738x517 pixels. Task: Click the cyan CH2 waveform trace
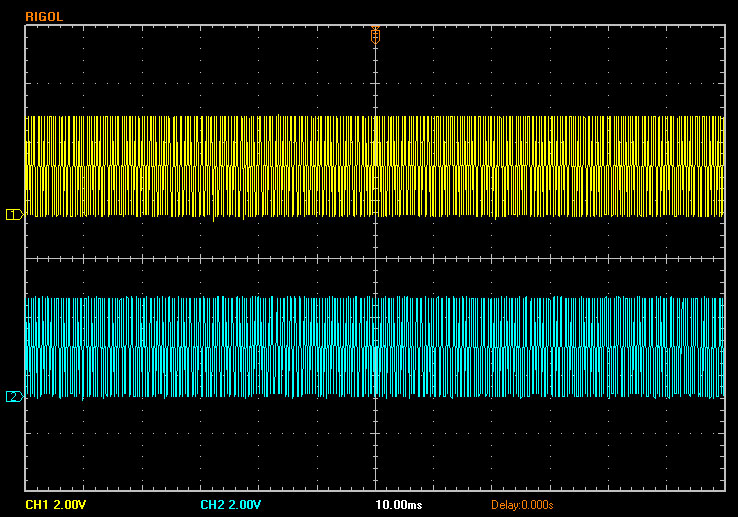click(200, 347)
